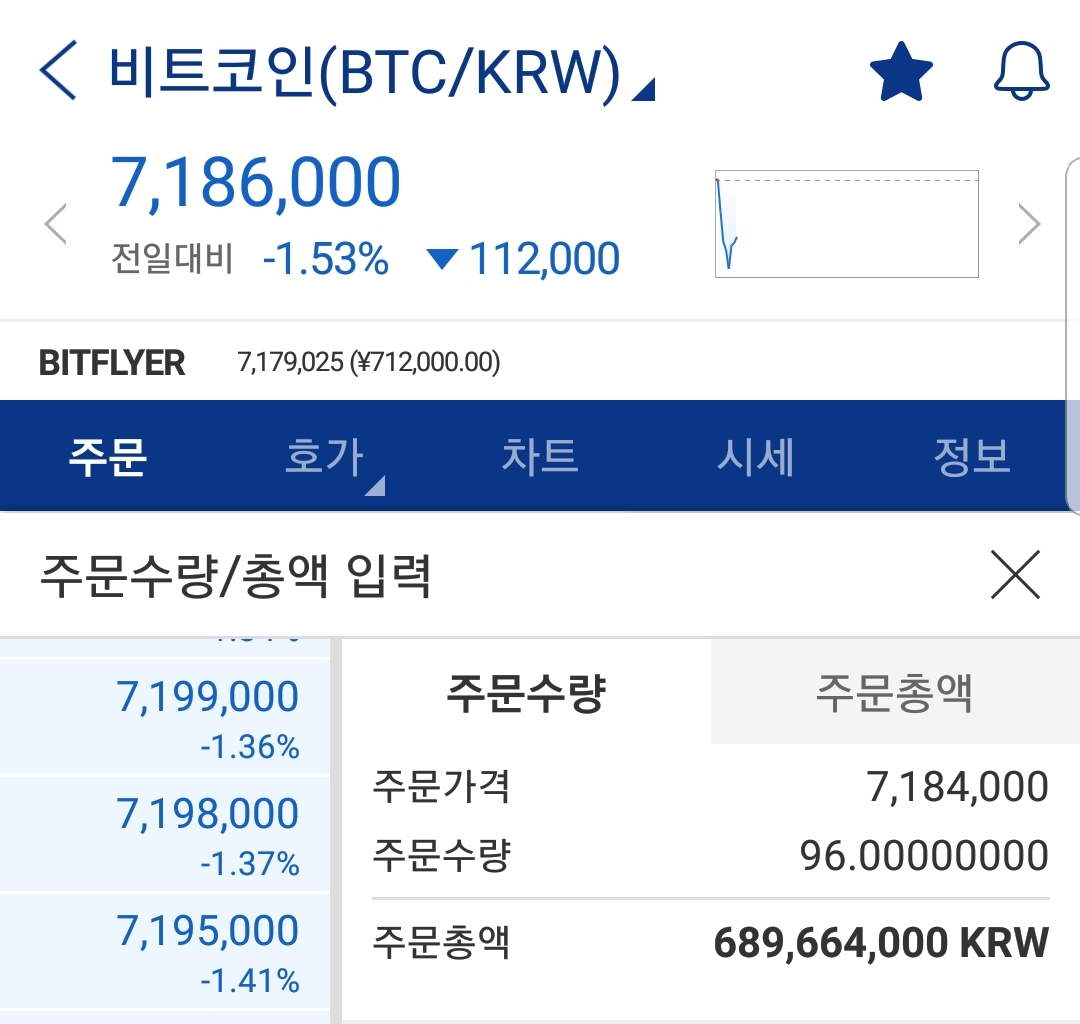Viewport: 1080px width, 1024px height.
Task: Close the 주문수량/총액 입력 panel
Action: pyautogui.click(x=1015, y=574)
